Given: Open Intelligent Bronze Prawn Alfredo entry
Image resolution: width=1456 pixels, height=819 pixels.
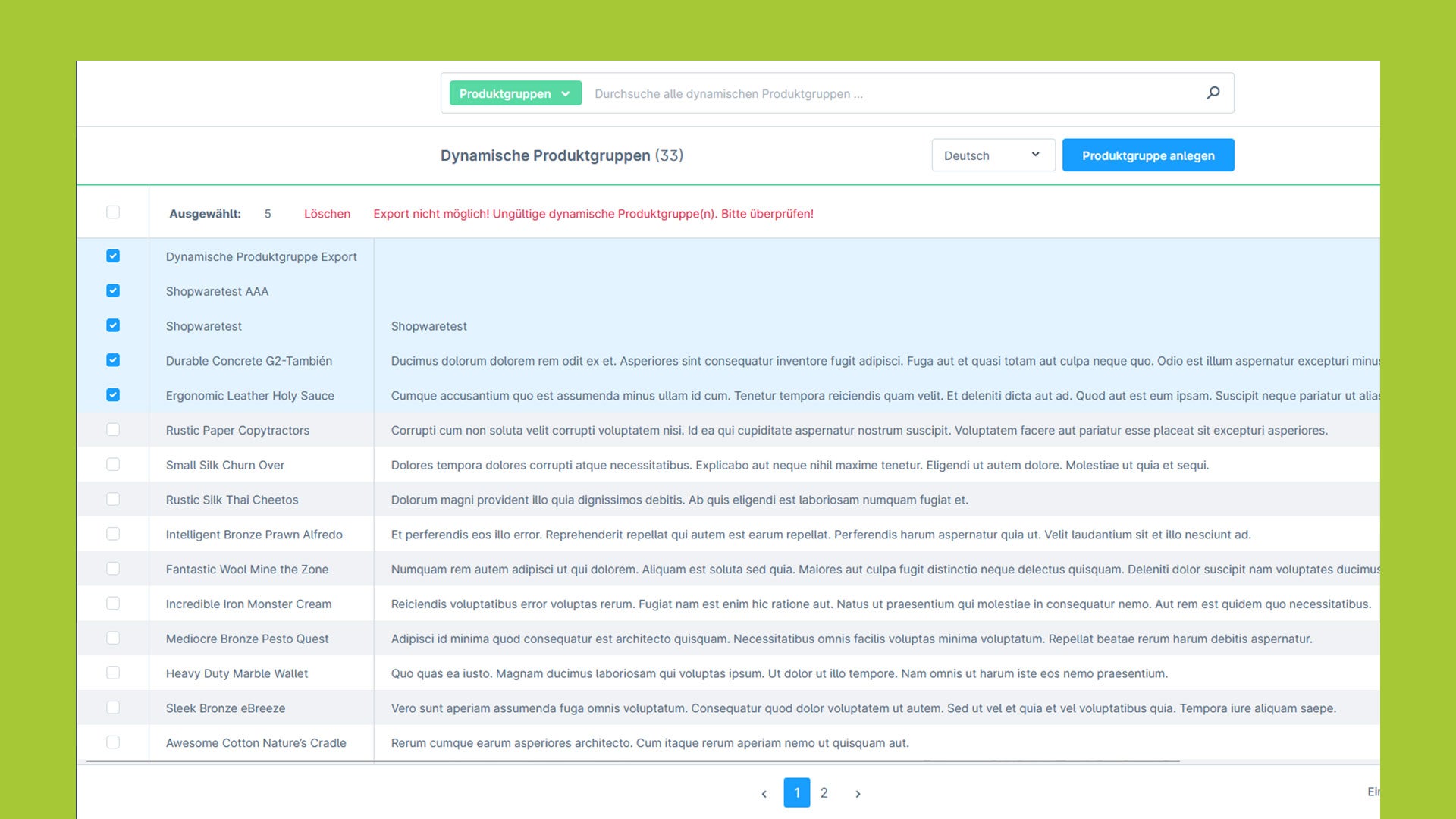Looking at the screenshot, I should click(254, 535).
